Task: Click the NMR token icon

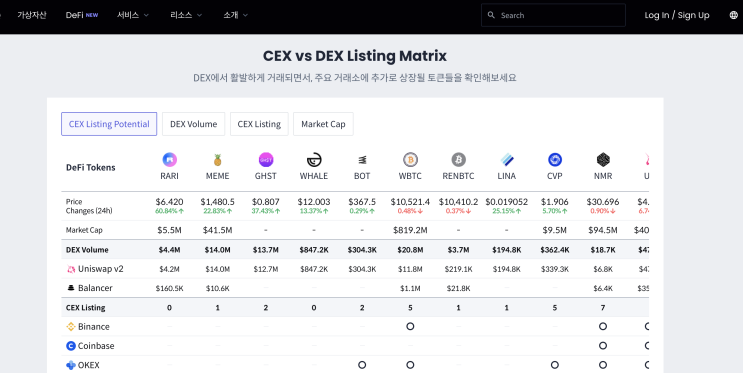Action: pos(603,160)
